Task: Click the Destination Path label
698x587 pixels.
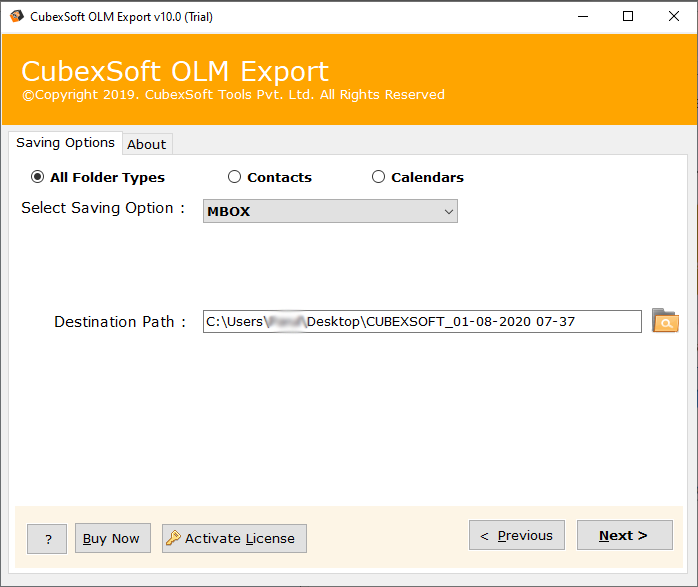Action: (120, 322)
